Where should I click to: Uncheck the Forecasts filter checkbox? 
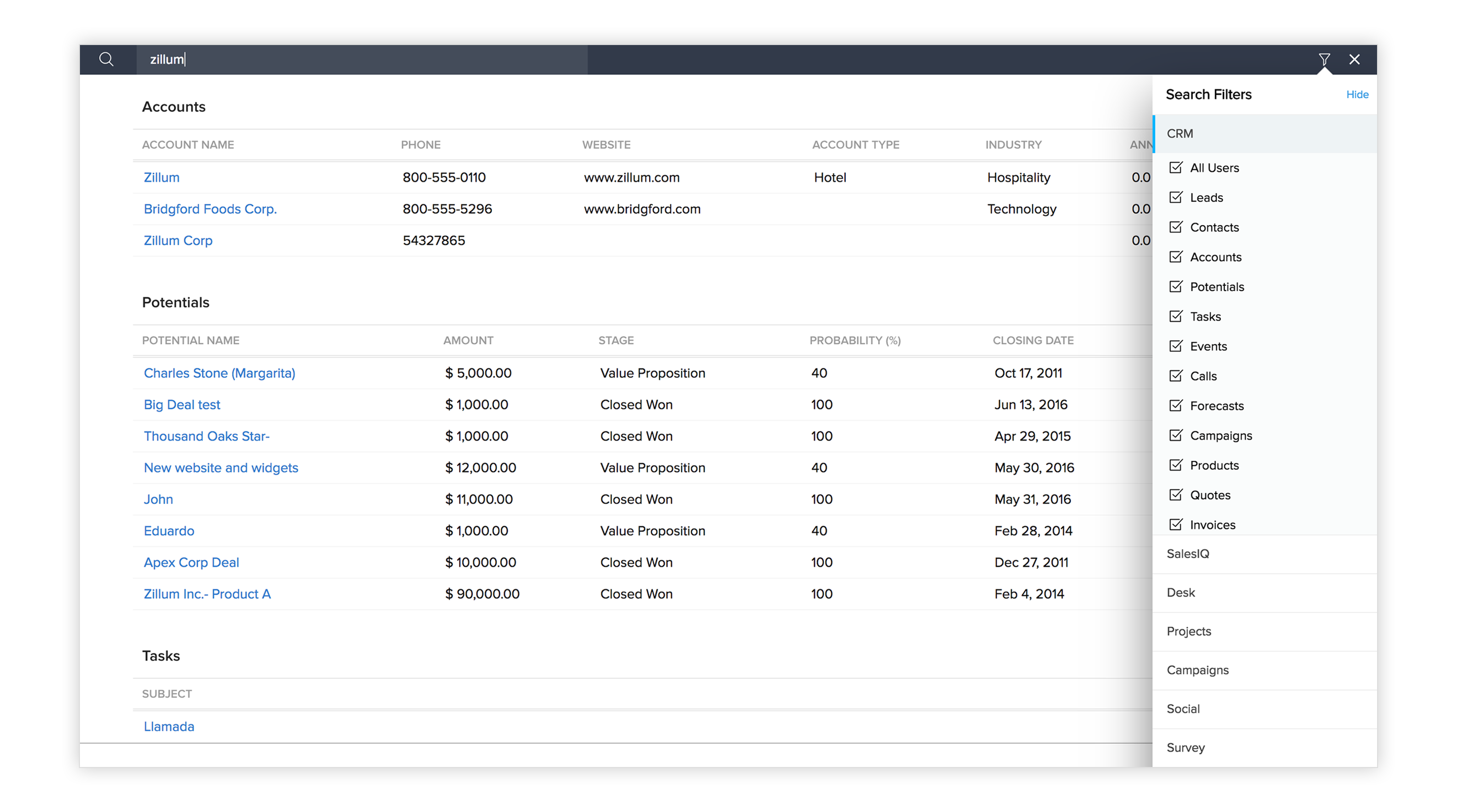[1175, 405]
